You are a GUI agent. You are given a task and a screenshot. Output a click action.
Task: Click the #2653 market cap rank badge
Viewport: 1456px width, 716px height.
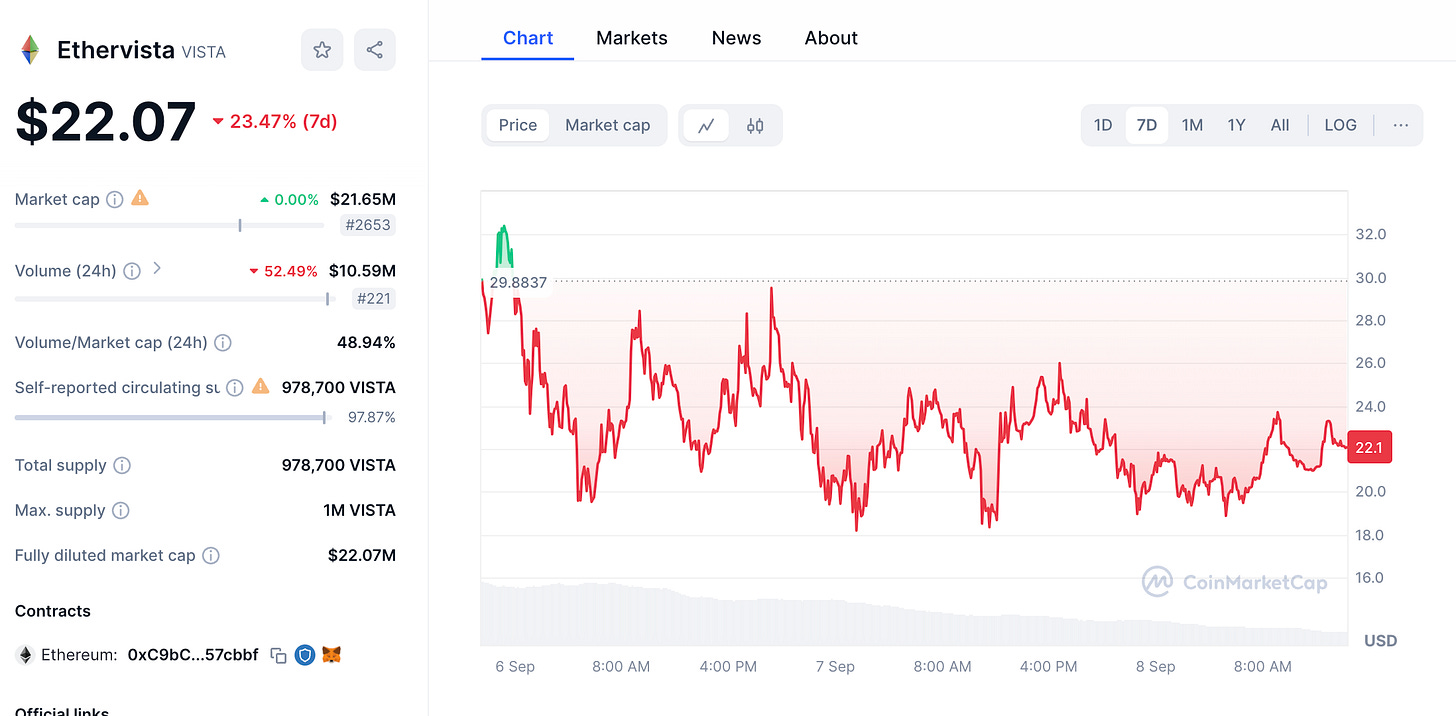[x=369, y=226]
